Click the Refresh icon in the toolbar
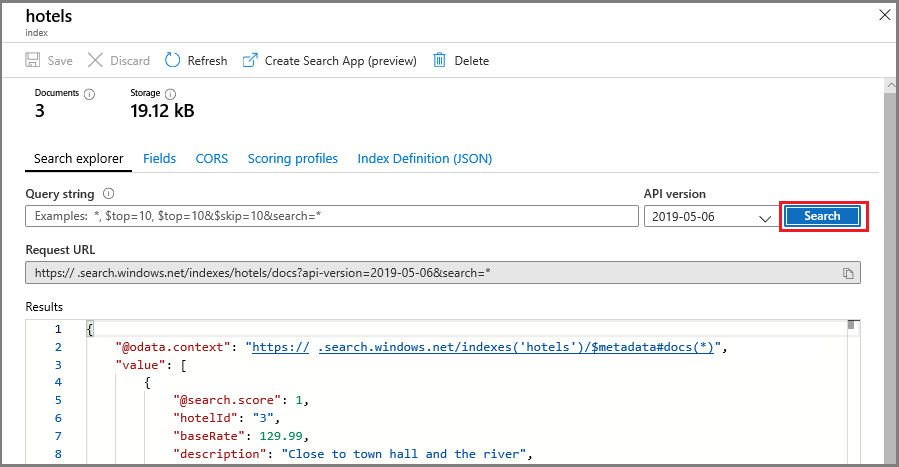This screenshot has height=467, width=899. (173, 61)
